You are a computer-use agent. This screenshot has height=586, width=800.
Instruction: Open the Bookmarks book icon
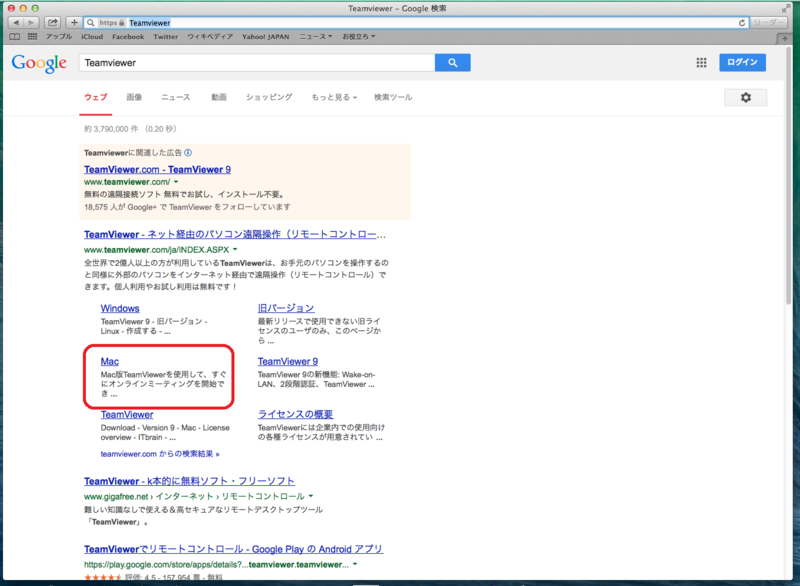14,36
